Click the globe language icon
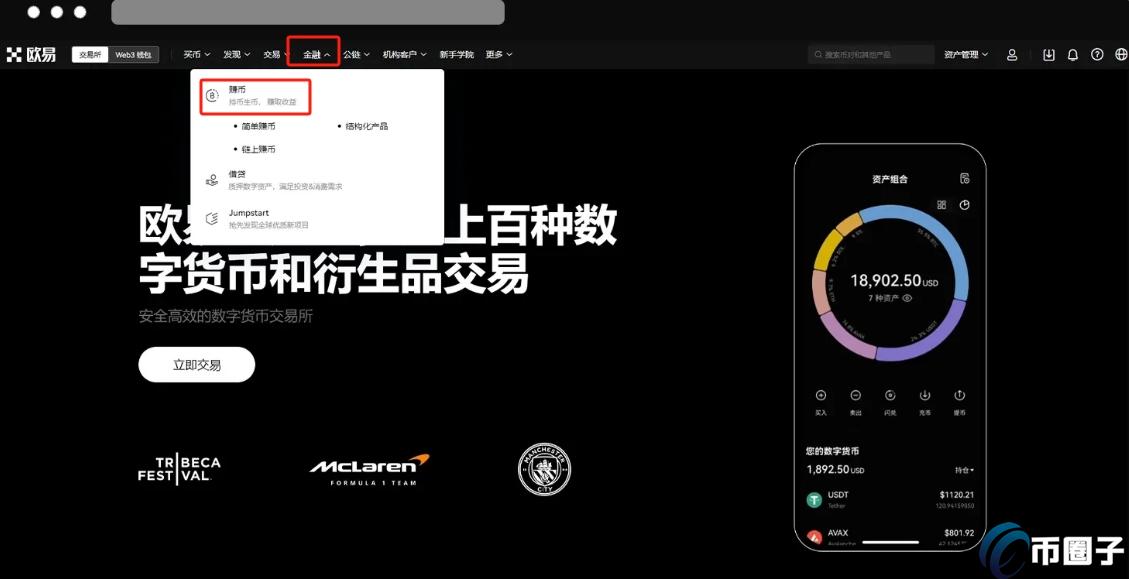The image size is (1129, 579). [1120, 54]
